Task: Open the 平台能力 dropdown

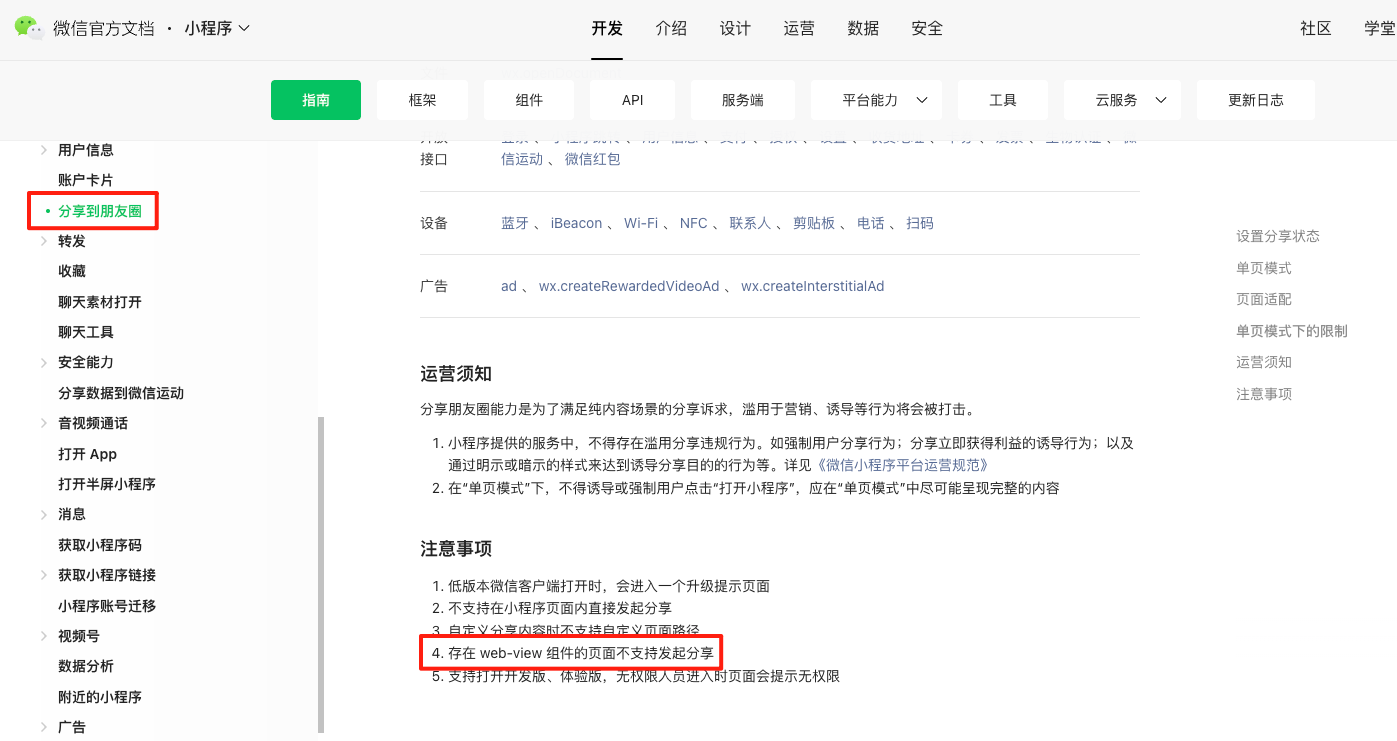Action: pyautogui.click(x=876, y=100)
